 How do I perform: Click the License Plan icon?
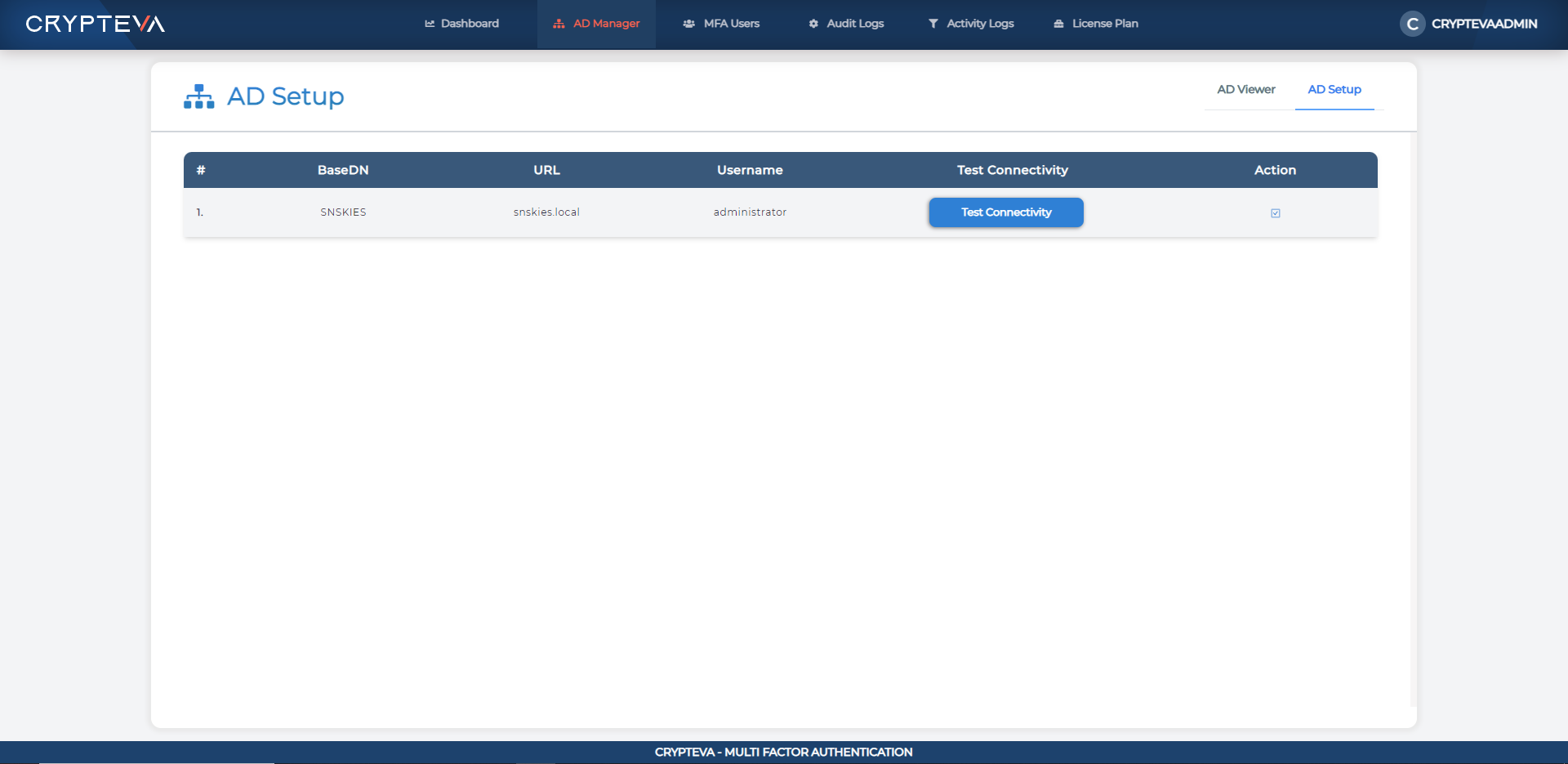click(1058, 24)
